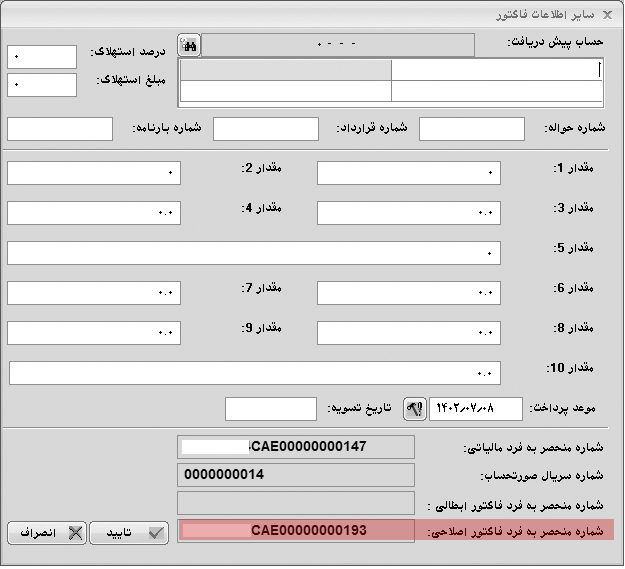Image resolution: width=625 pixels, height=569 pixels.
Task: Focus the شماره بارنامه text box
Action: pos(60,129)
